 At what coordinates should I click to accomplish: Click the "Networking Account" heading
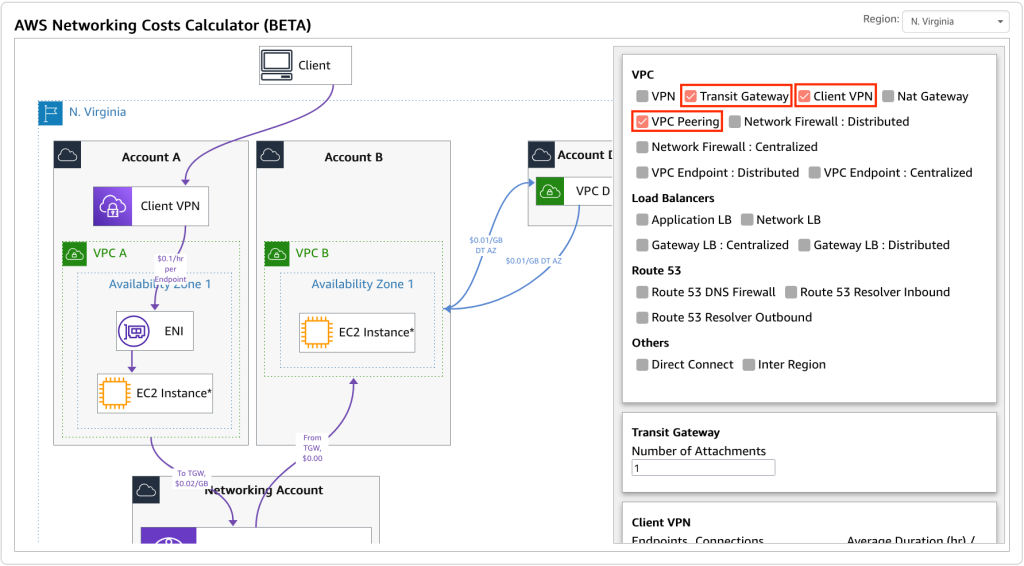coord(264,490)
